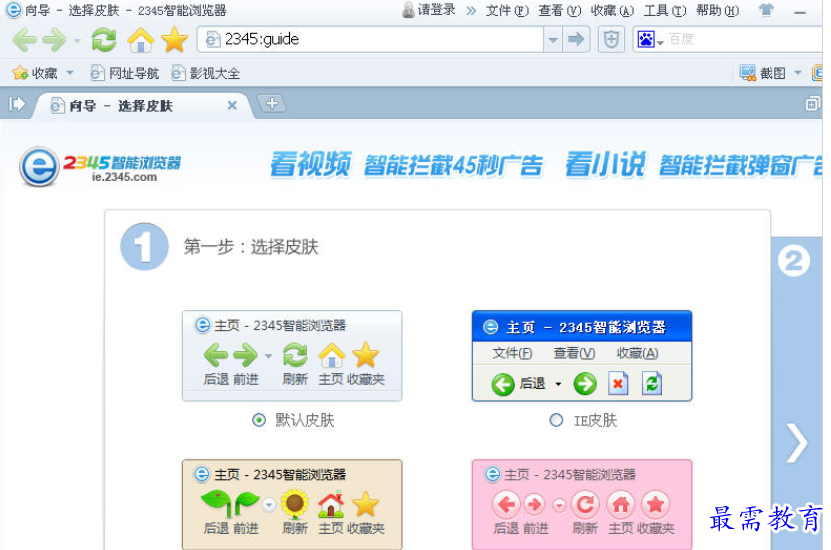831x550 pixels.
Task: Click the pink skin preview thumbnail
Action: (582, 504)
